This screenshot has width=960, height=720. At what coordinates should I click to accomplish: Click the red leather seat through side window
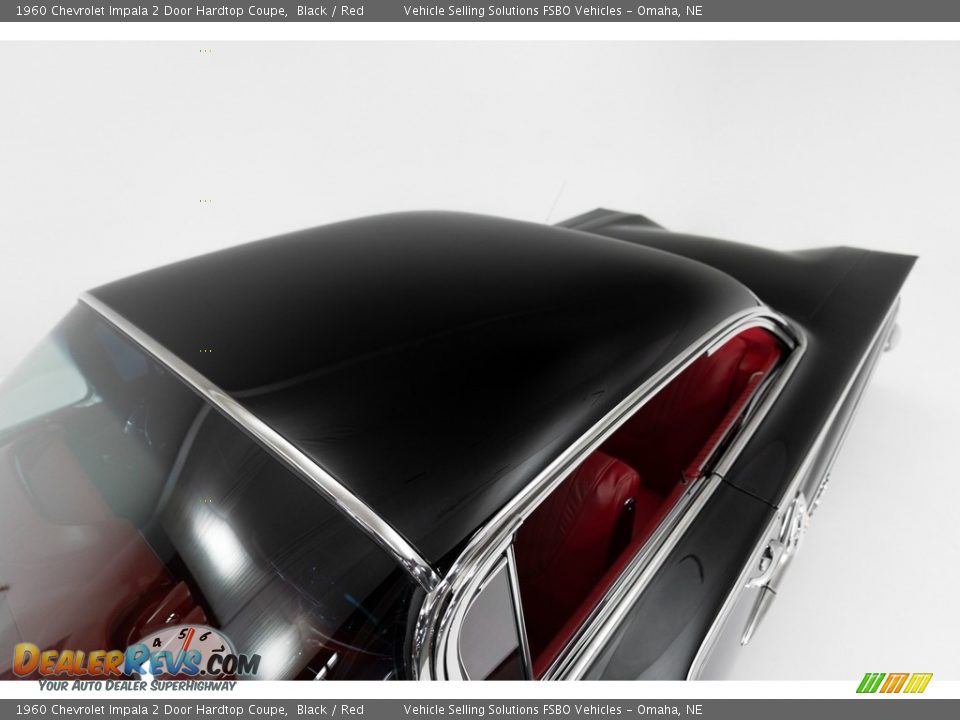[x=590, y=520]
